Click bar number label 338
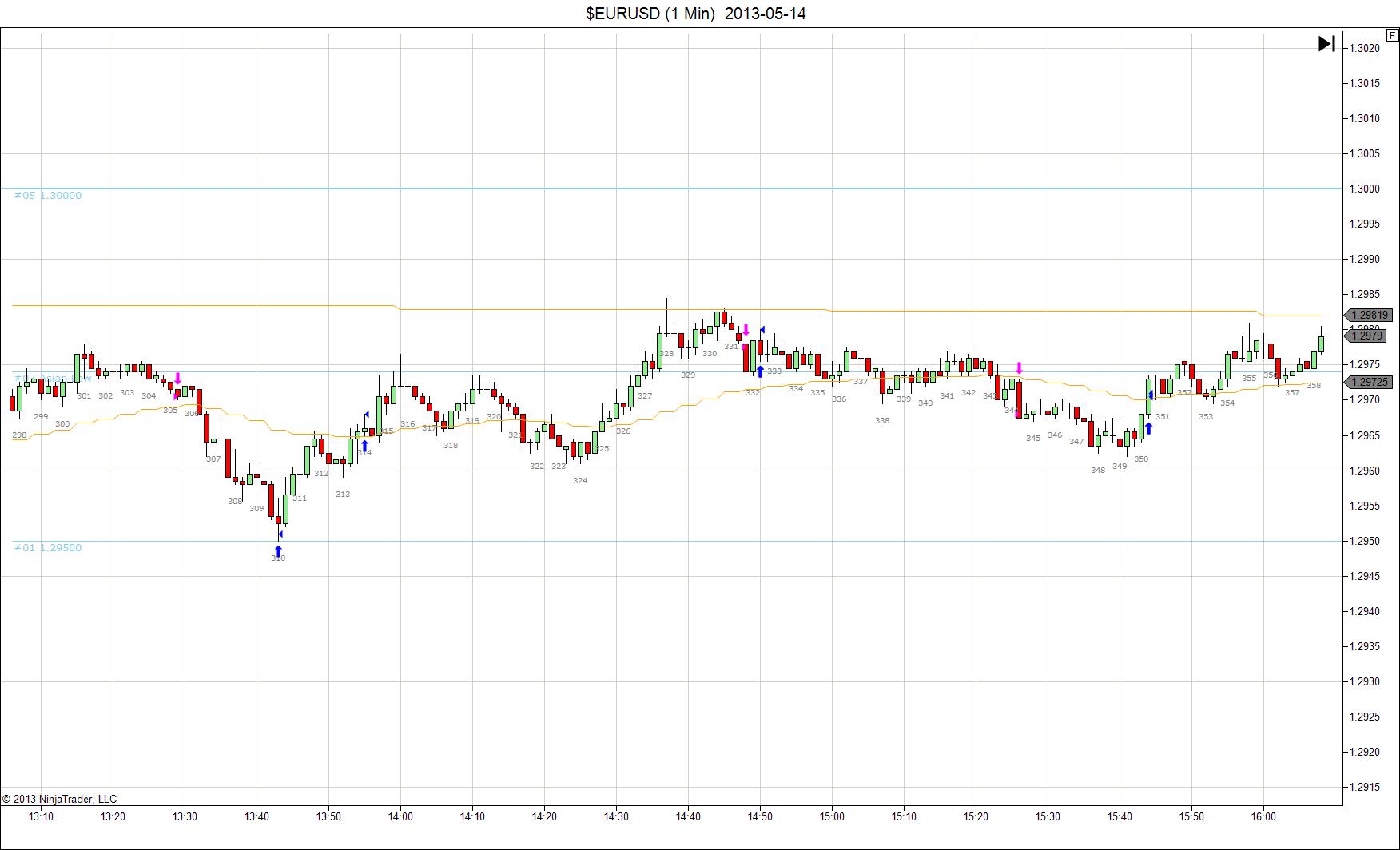The image size is (1400, 850). point(882,420)
